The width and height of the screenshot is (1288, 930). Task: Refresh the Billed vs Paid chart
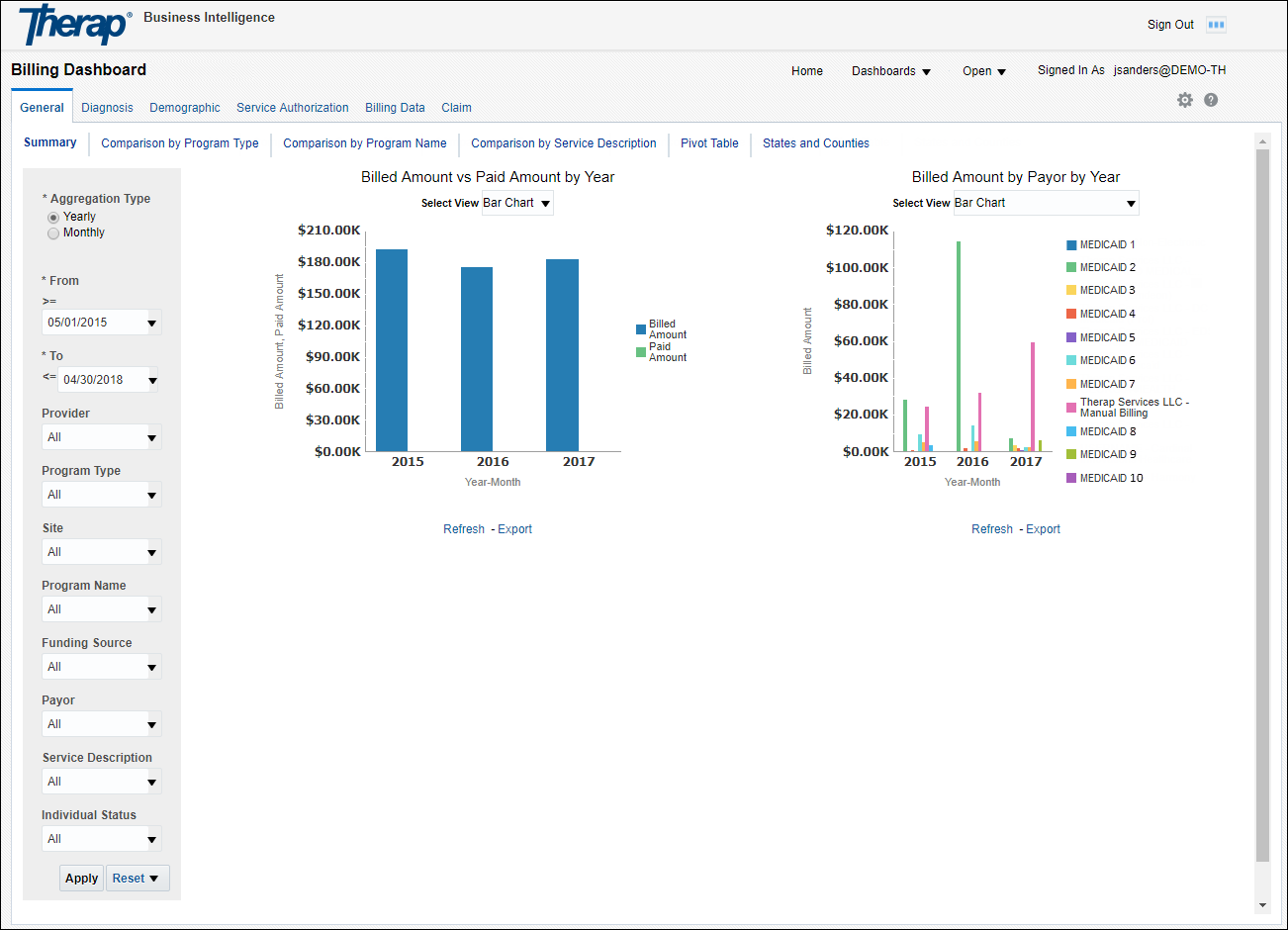463,528
